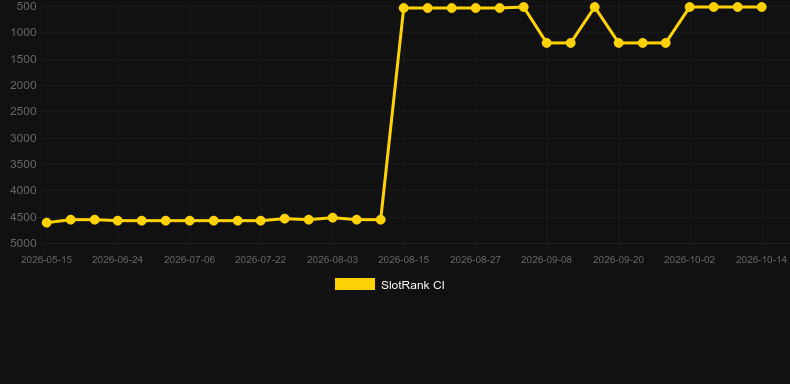
Task: Click the x-axis label 2026-07-06
Action: tap(189, 260)
